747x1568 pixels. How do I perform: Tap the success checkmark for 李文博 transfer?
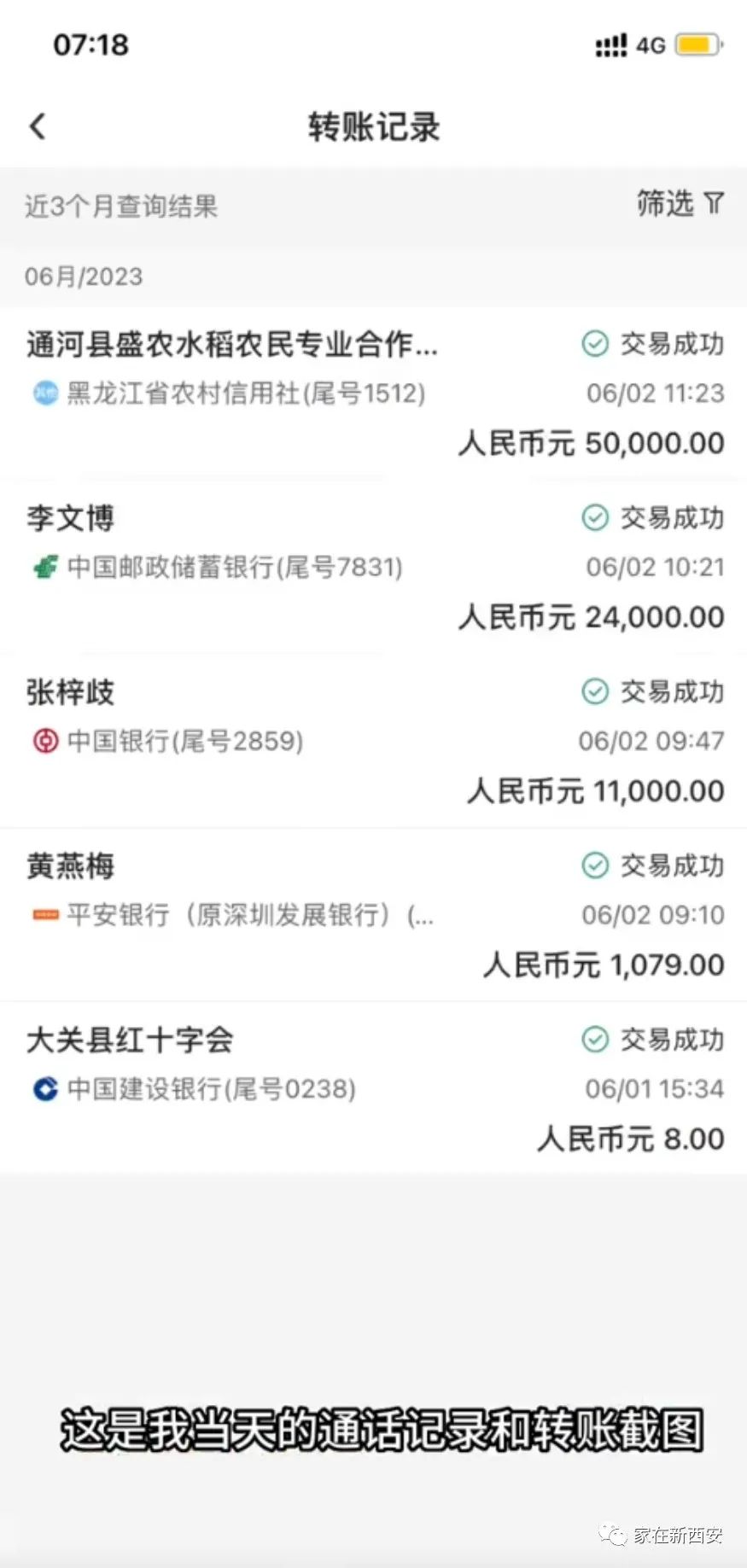594,517
